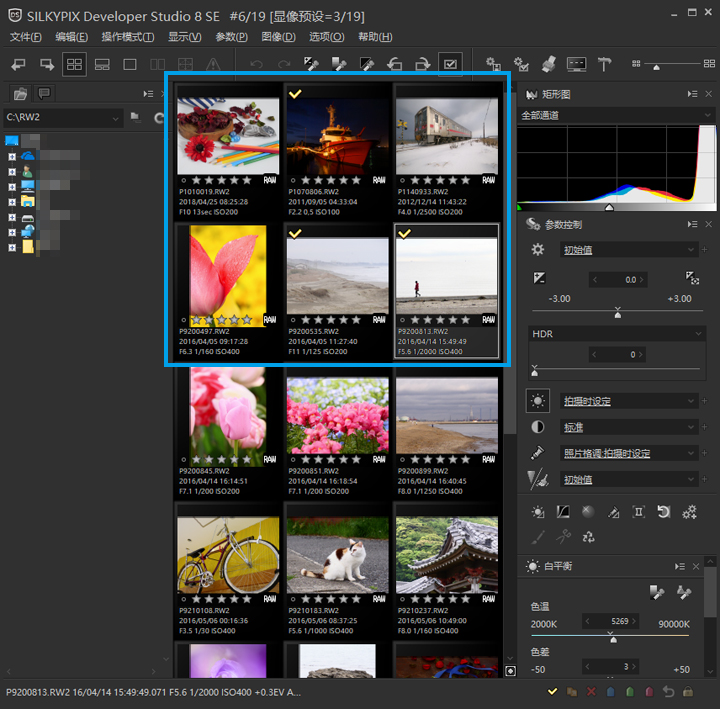720x709 pixels.
Task: Go to the previous scene arrow
Action: click(18, 64)
